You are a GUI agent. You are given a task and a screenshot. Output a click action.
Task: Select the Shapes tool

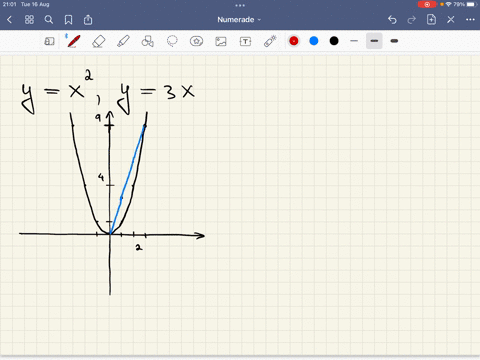(x=148, y=41)
